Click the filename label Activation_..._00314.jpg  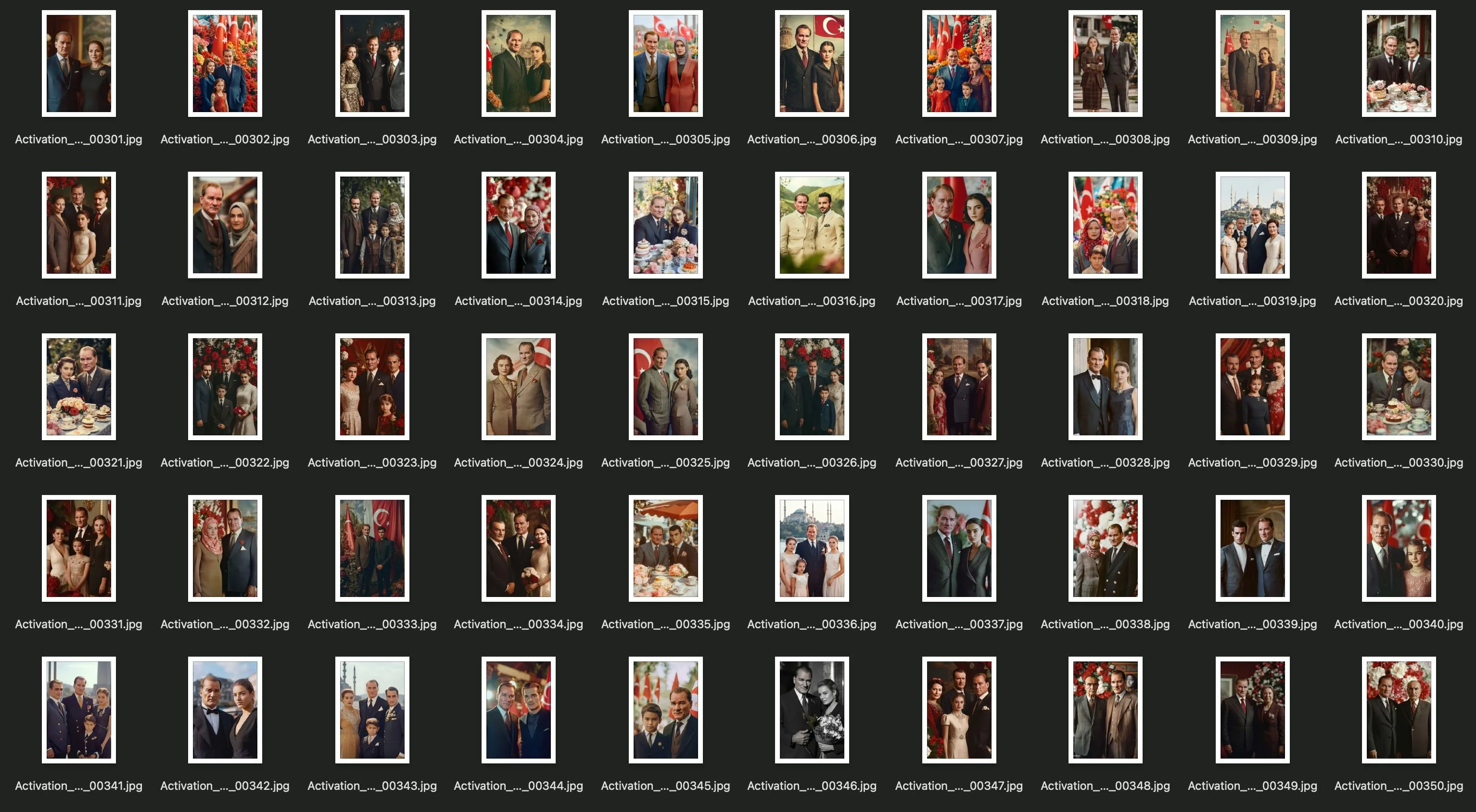tap(518, 301)
